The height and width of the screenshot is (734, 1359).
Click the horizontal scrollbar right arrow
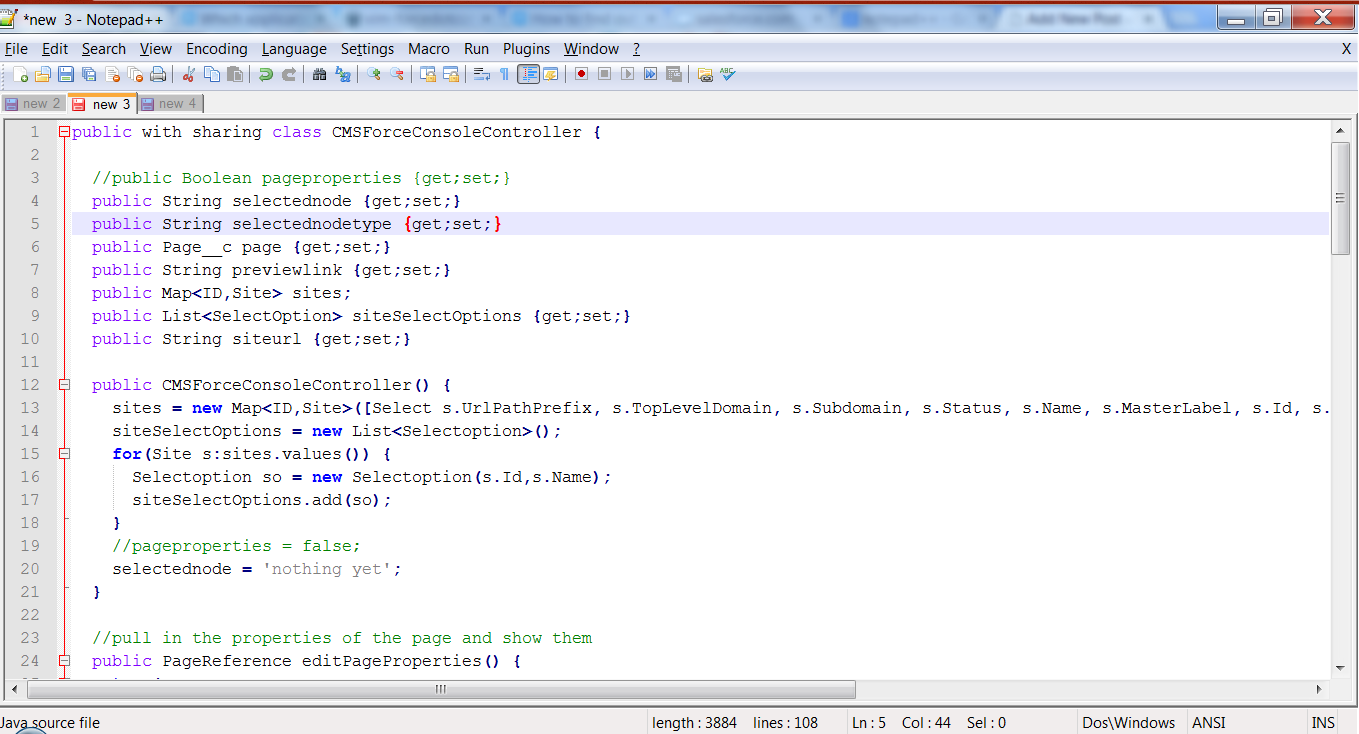1319,689
